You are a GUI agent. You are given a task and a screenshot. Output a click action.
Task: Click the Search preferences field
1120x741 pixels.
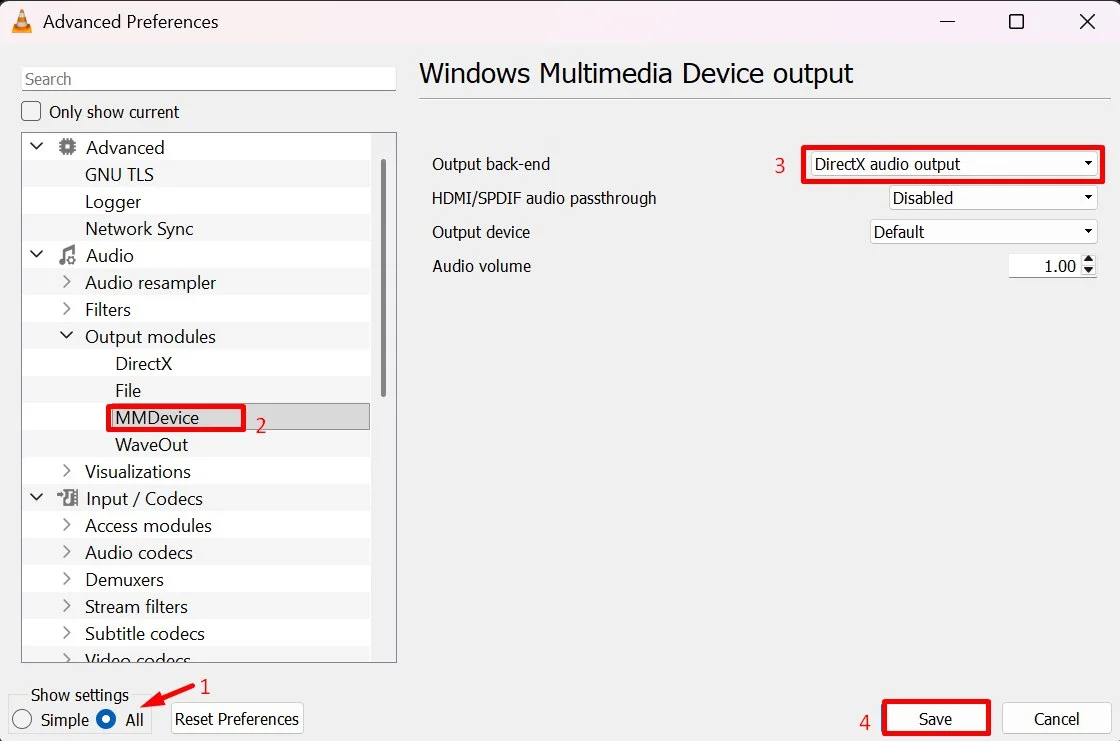[x=209, y=79]
